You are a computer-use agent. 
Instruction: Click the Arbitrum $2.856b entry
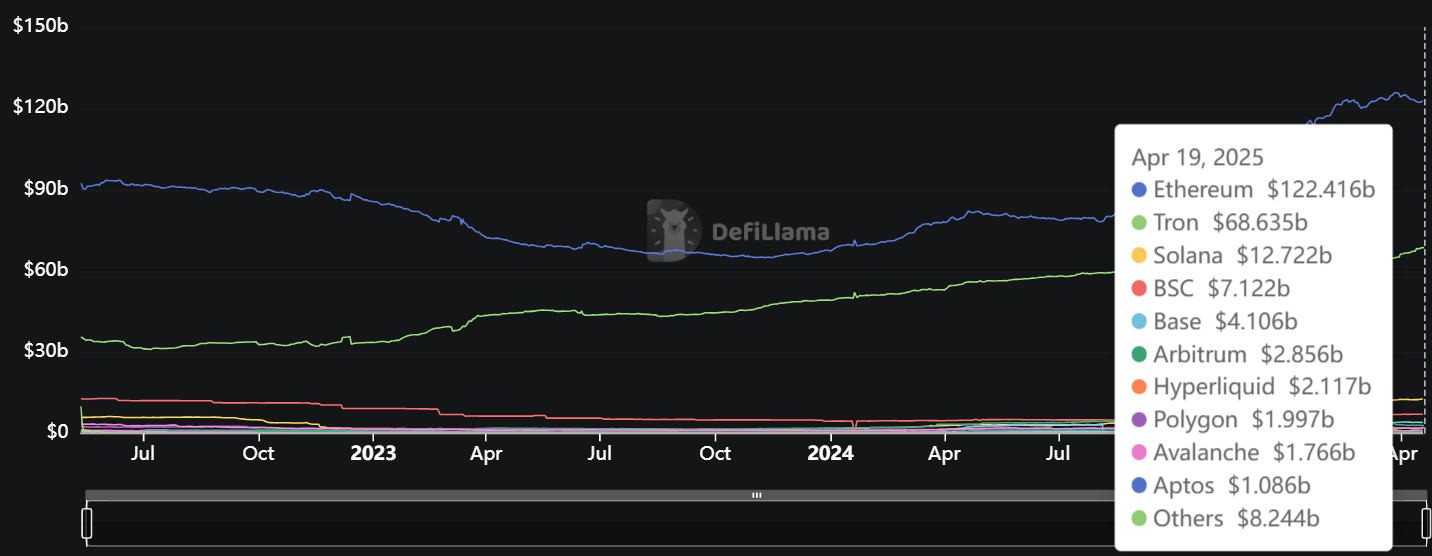(x=1238, y=355)
